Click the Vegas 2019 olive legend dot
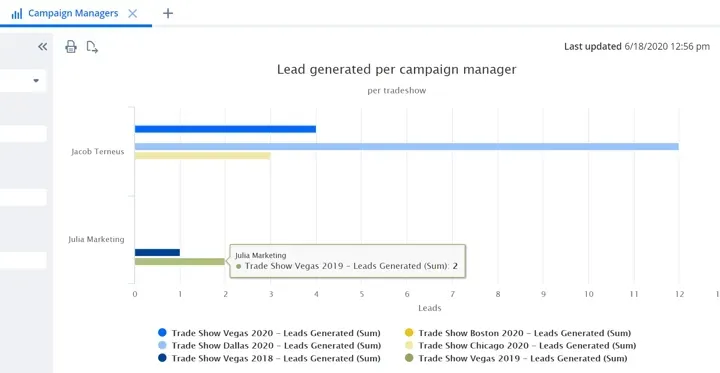Image resolution: width=720 pixels, height=373 pixels. pos(409,358)
